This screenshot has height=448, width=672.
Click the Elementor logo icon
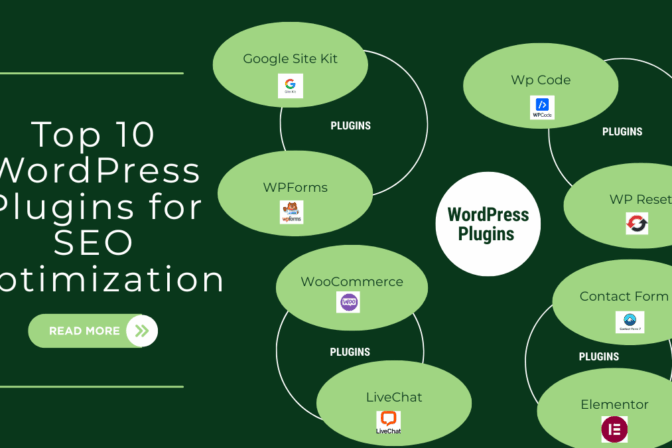[x=614, y=429]
